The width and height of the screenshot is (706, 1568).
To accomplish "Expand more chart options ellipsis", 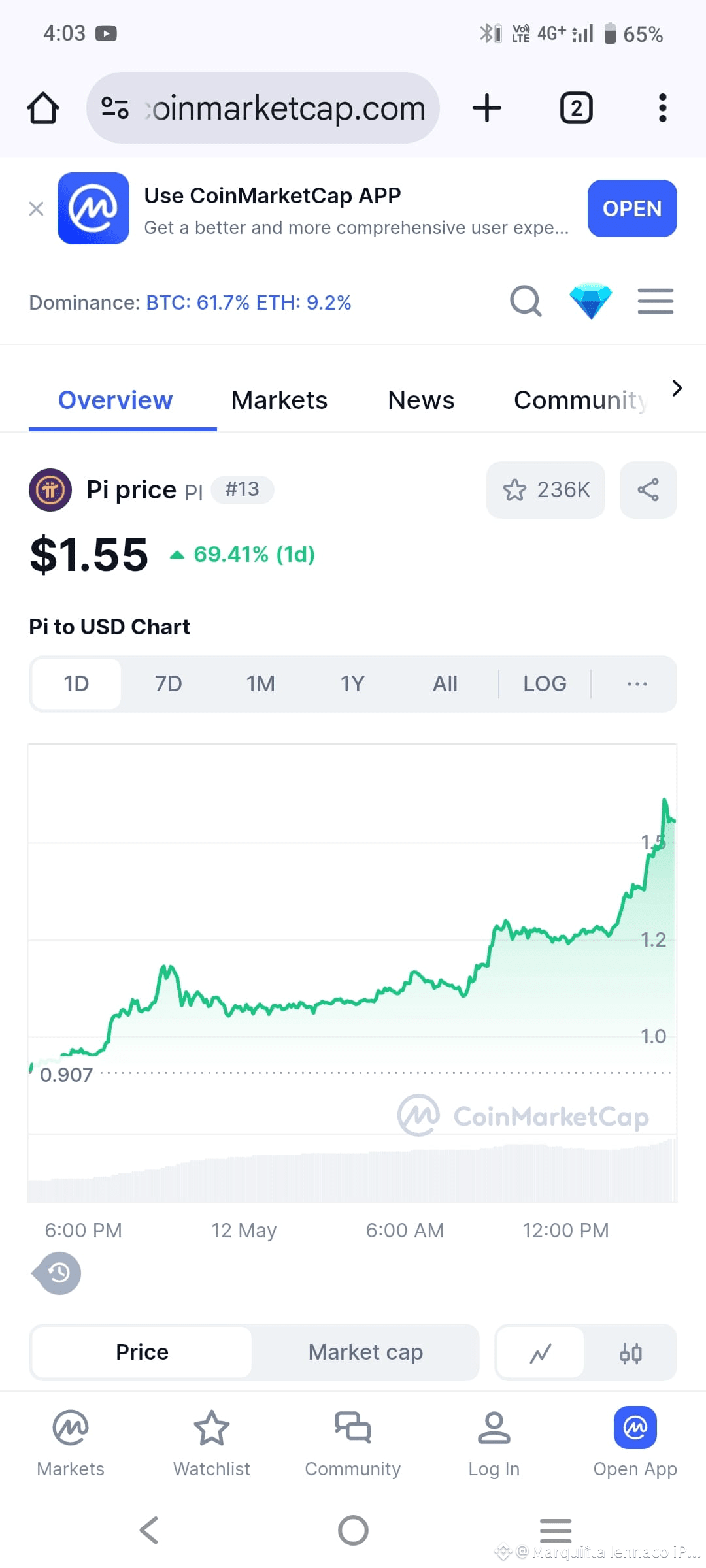I will pos(637,684).
